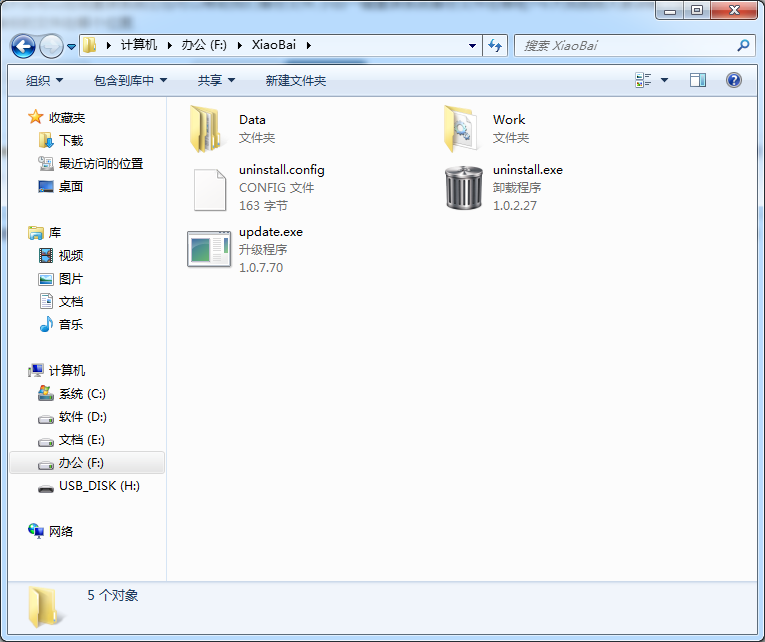The height and width of the screenshot is (642, 765).
Task: Expand the arrow after XiaoBai in path
Action: pyautogui.click(x=308, y=45)
